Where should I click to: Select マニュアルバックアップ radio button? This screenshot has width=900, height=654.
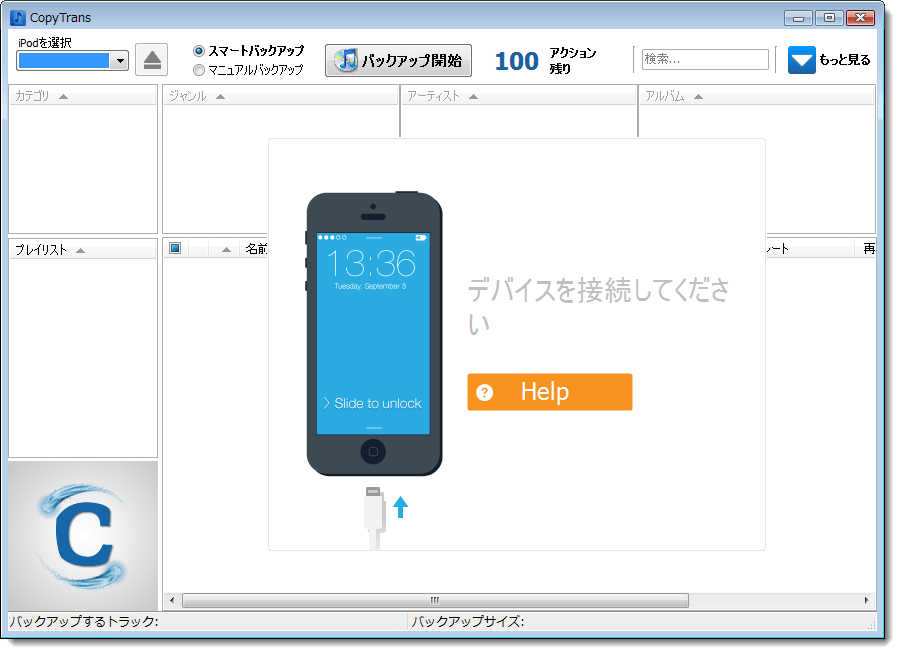click(199, 70)
